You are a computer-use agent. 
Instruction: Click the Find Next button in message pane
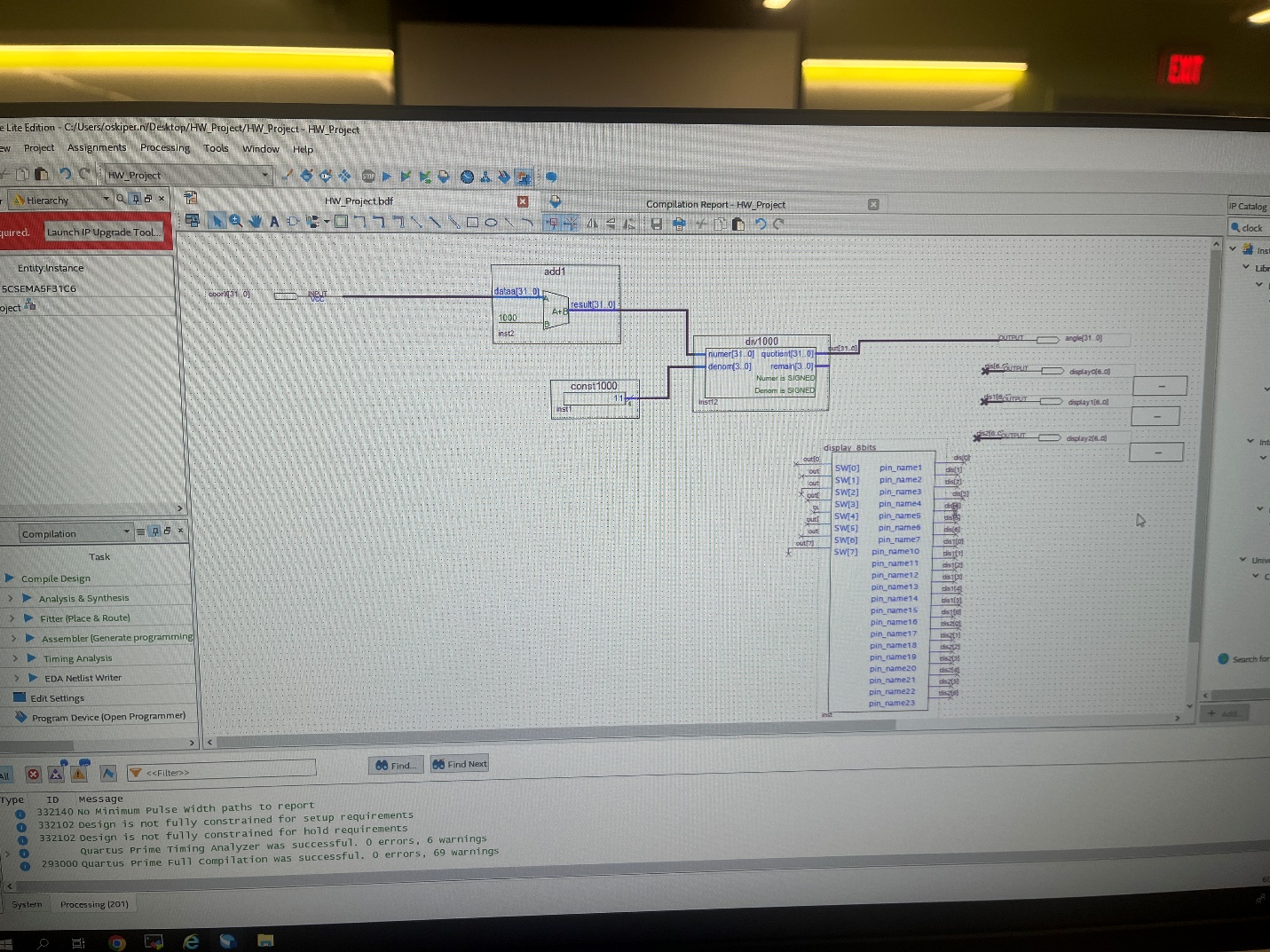[459, 764]
